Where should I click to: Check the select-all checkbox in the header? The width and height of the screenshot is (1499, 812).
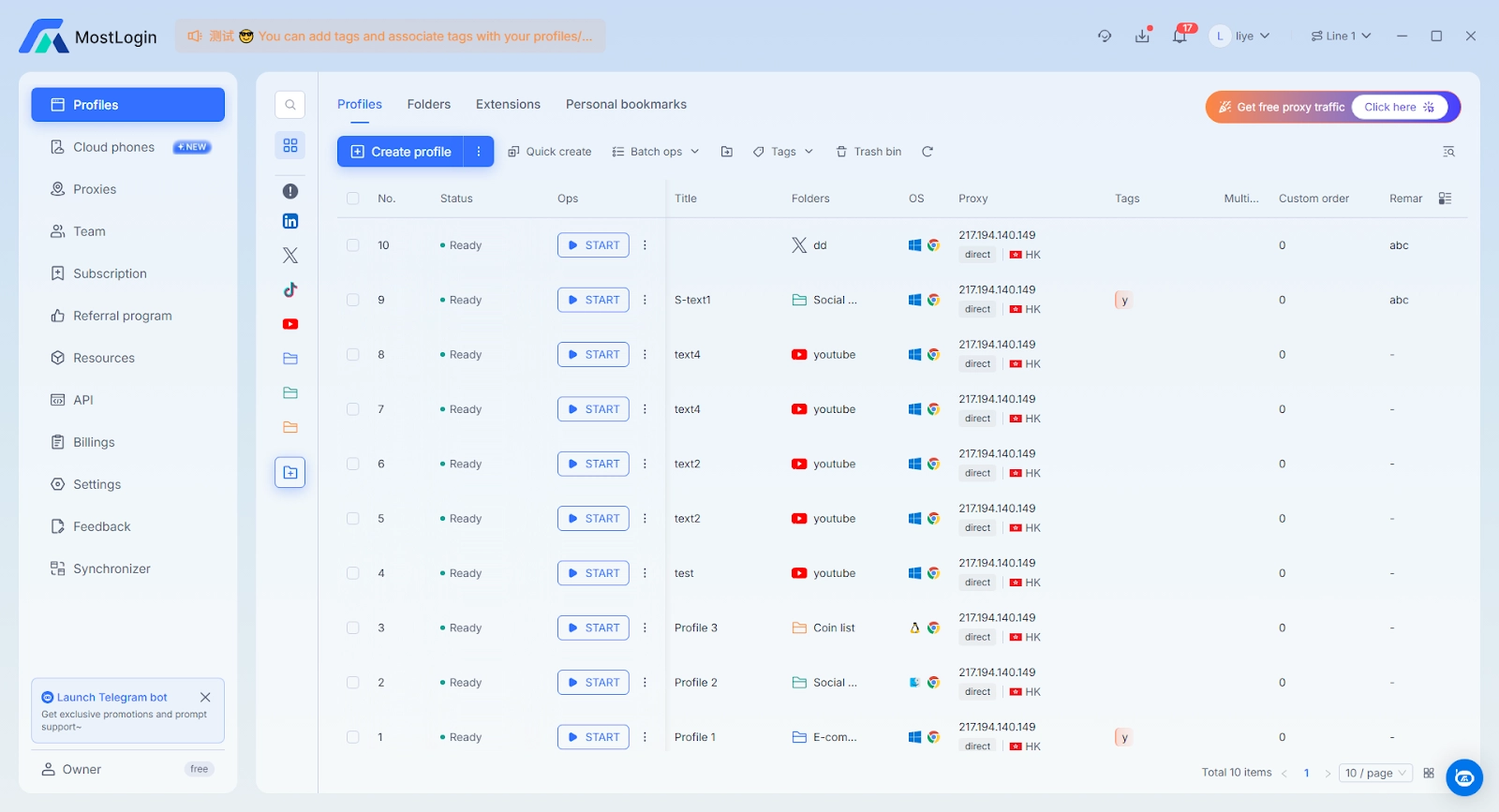[353, 199]
